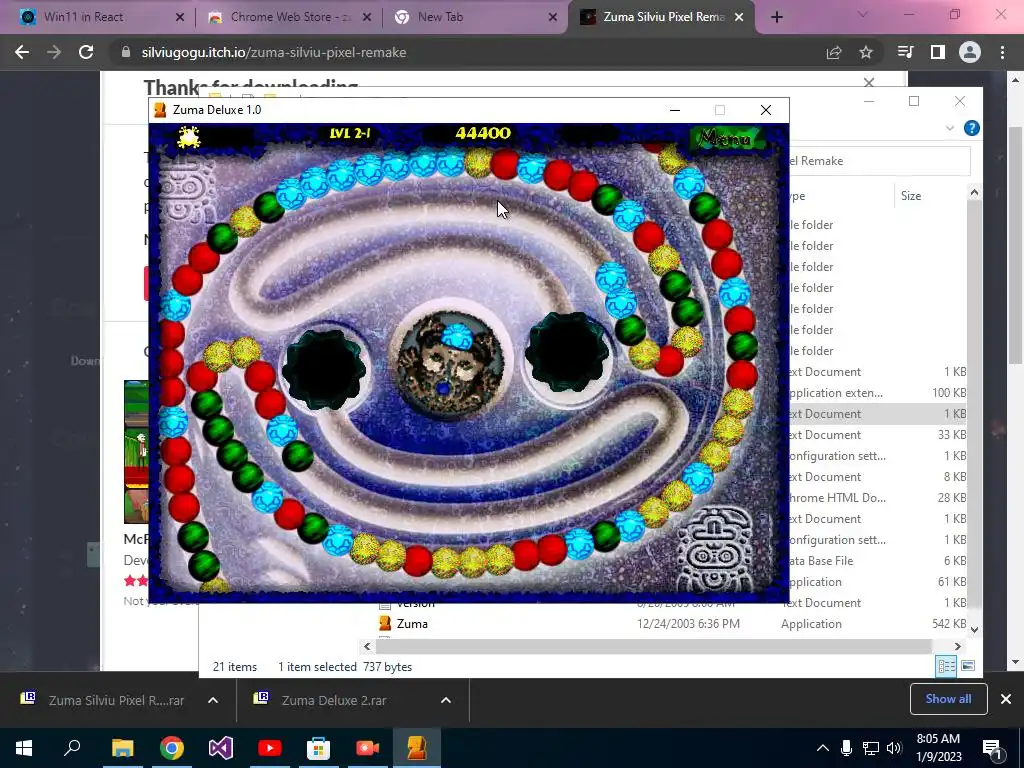
Task: Open Microsoft Store from the taskbar
Action: pos(319,748)
